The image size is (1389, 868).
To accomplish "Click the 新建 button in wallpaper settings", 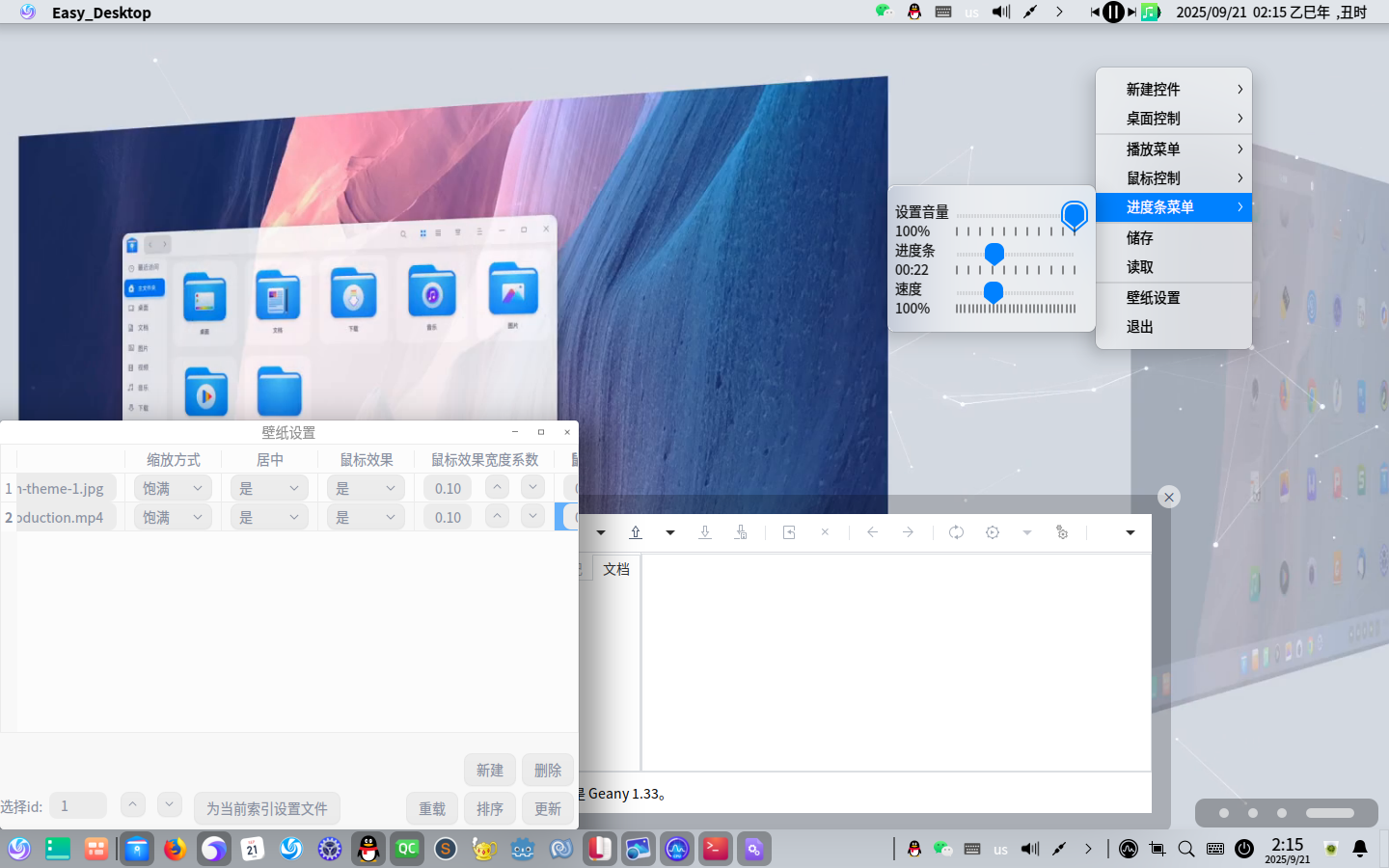I will tap(490, 770).
